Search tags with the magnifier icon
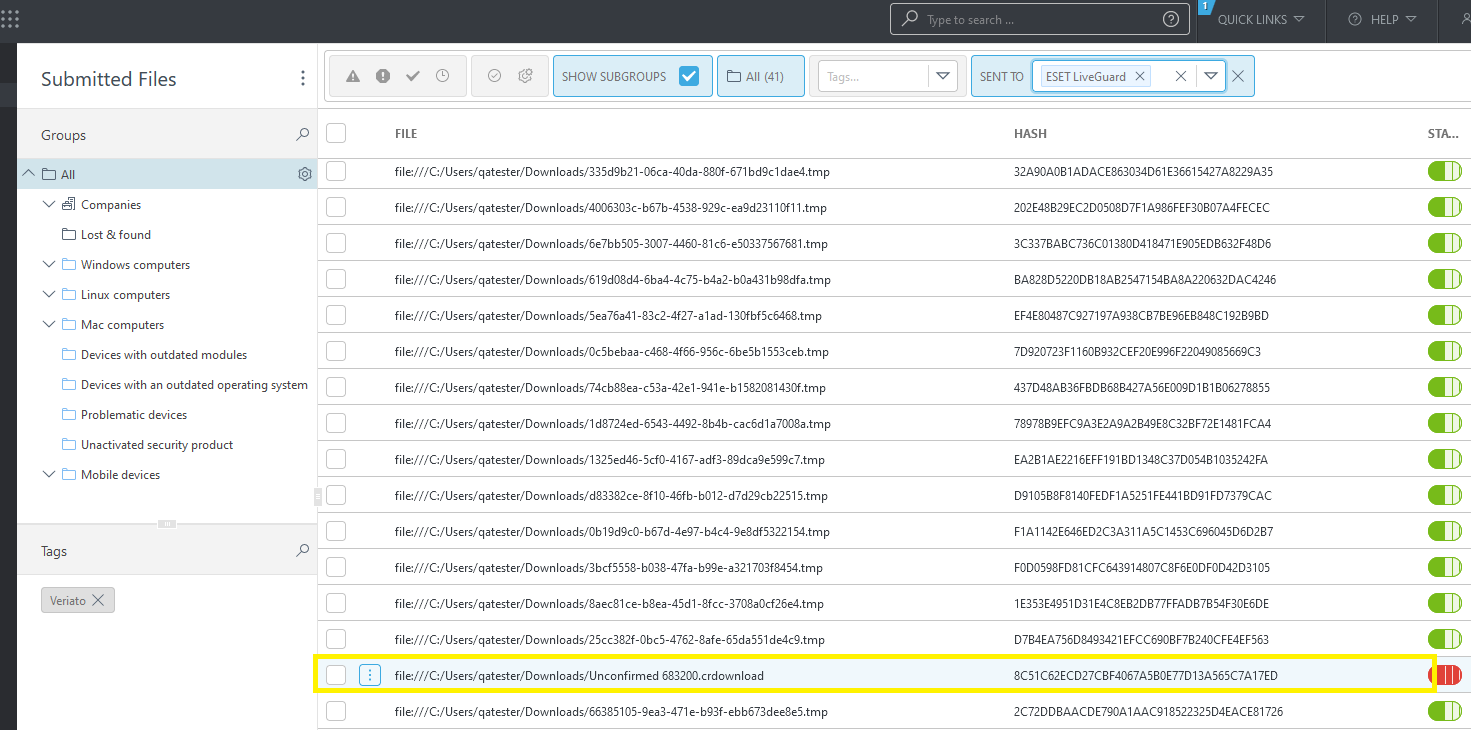The height and width of the screenshot is (730, 1471). [x=303, y=550]
